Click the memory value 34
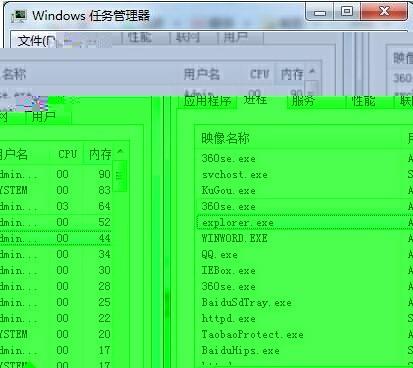This screenshot has height=368, width=413. tap(104, 254)
